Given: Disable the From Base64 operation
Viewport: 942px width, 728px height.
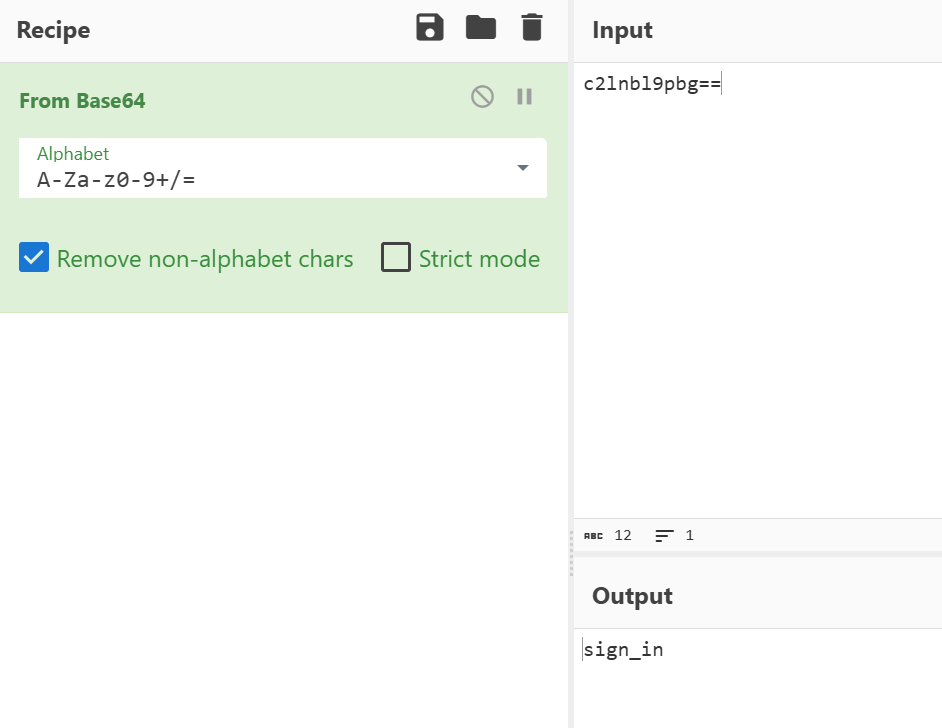Looking at the screenshot, I should click(x=482, y=97).
